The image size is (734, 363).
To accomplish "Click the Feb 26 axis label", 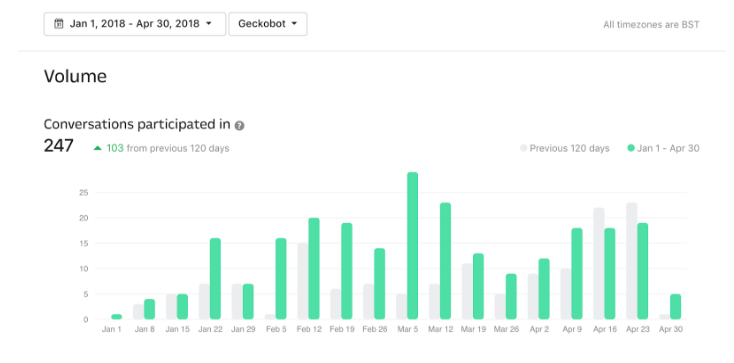I will pos(374,329).
